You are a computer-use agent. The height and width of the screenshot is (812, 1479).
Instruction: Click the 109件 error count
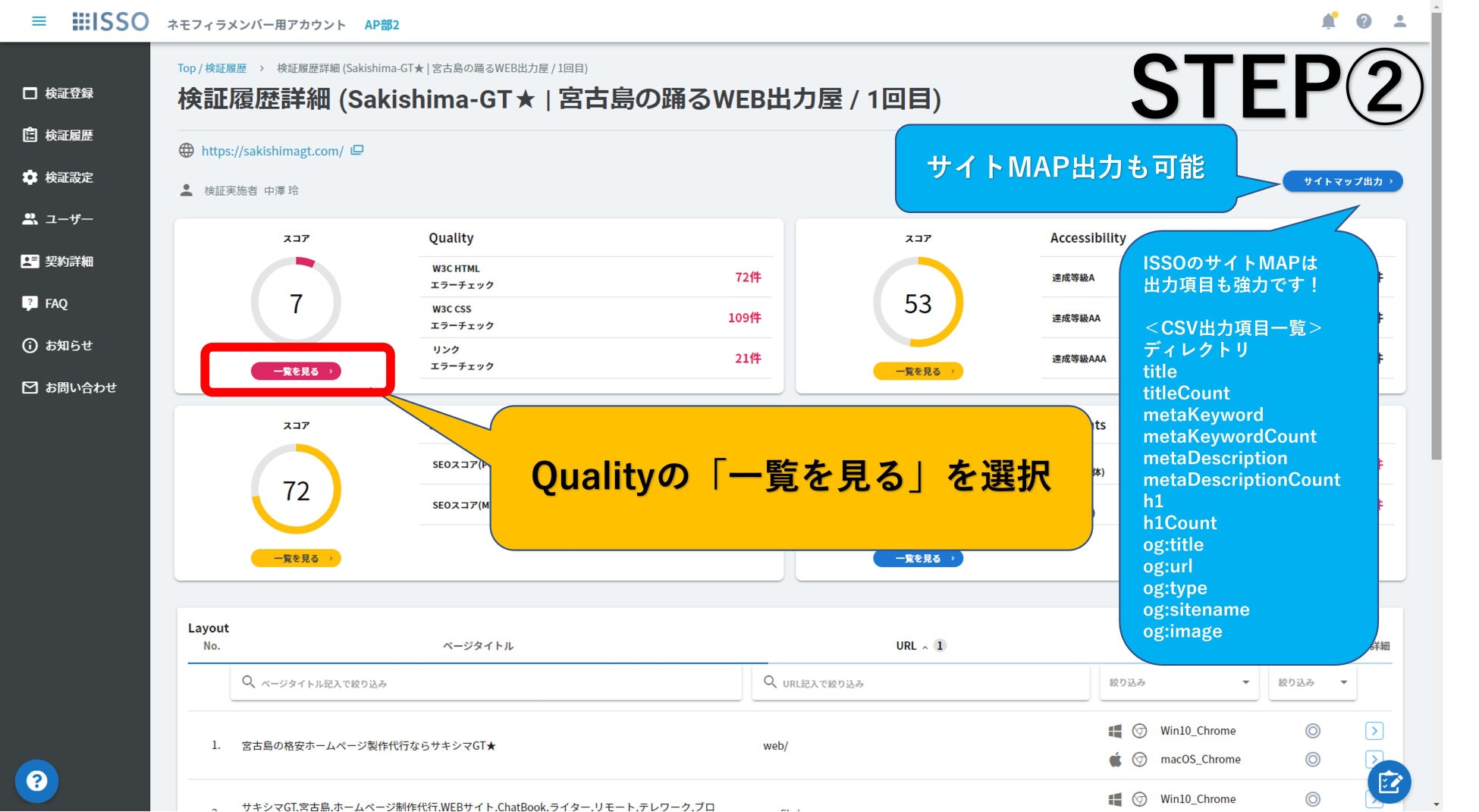(744, 318)
